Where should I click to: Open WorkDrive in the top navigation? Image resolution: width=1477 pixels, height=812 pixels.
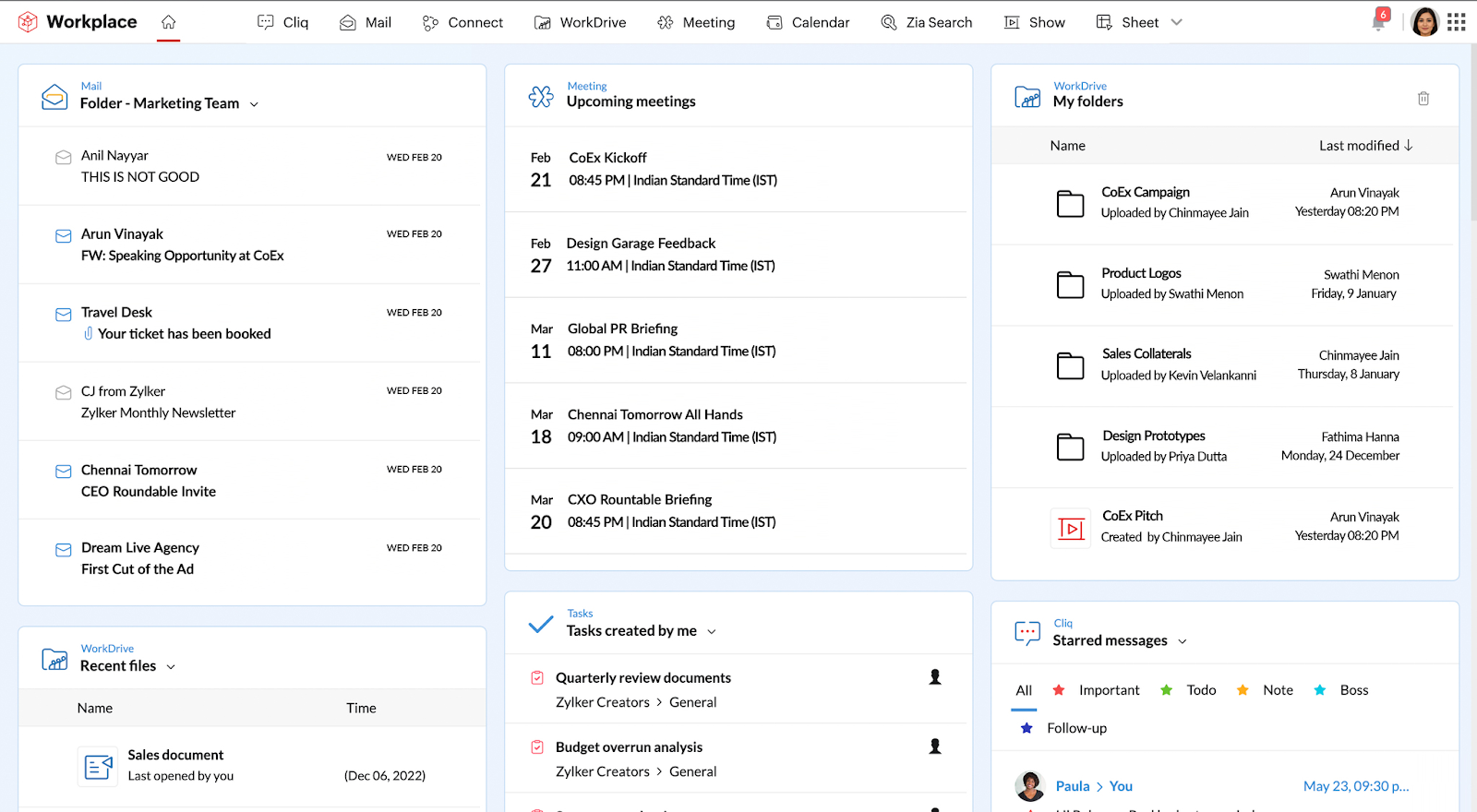point(581,22)
